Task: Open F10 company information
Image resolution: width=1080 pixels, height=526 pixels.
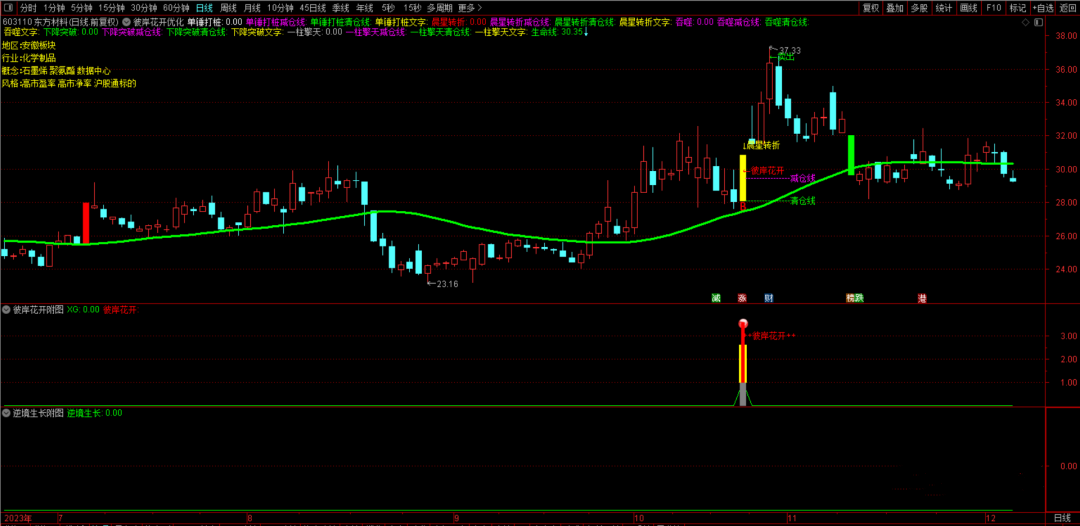Action: 993,8
